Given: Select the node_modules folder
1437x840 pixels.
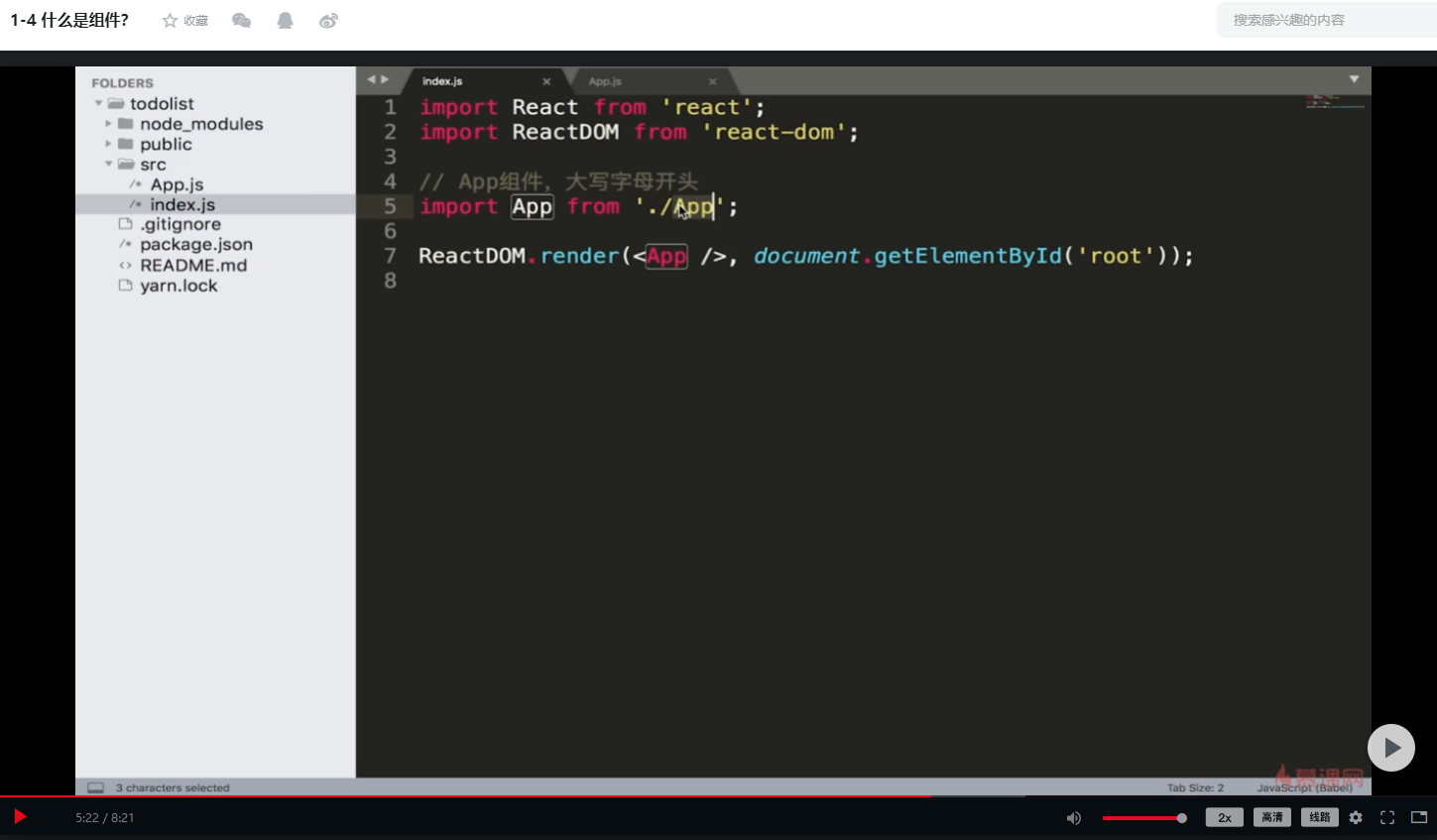Looking at the screenshot, I should click(201, 124).
